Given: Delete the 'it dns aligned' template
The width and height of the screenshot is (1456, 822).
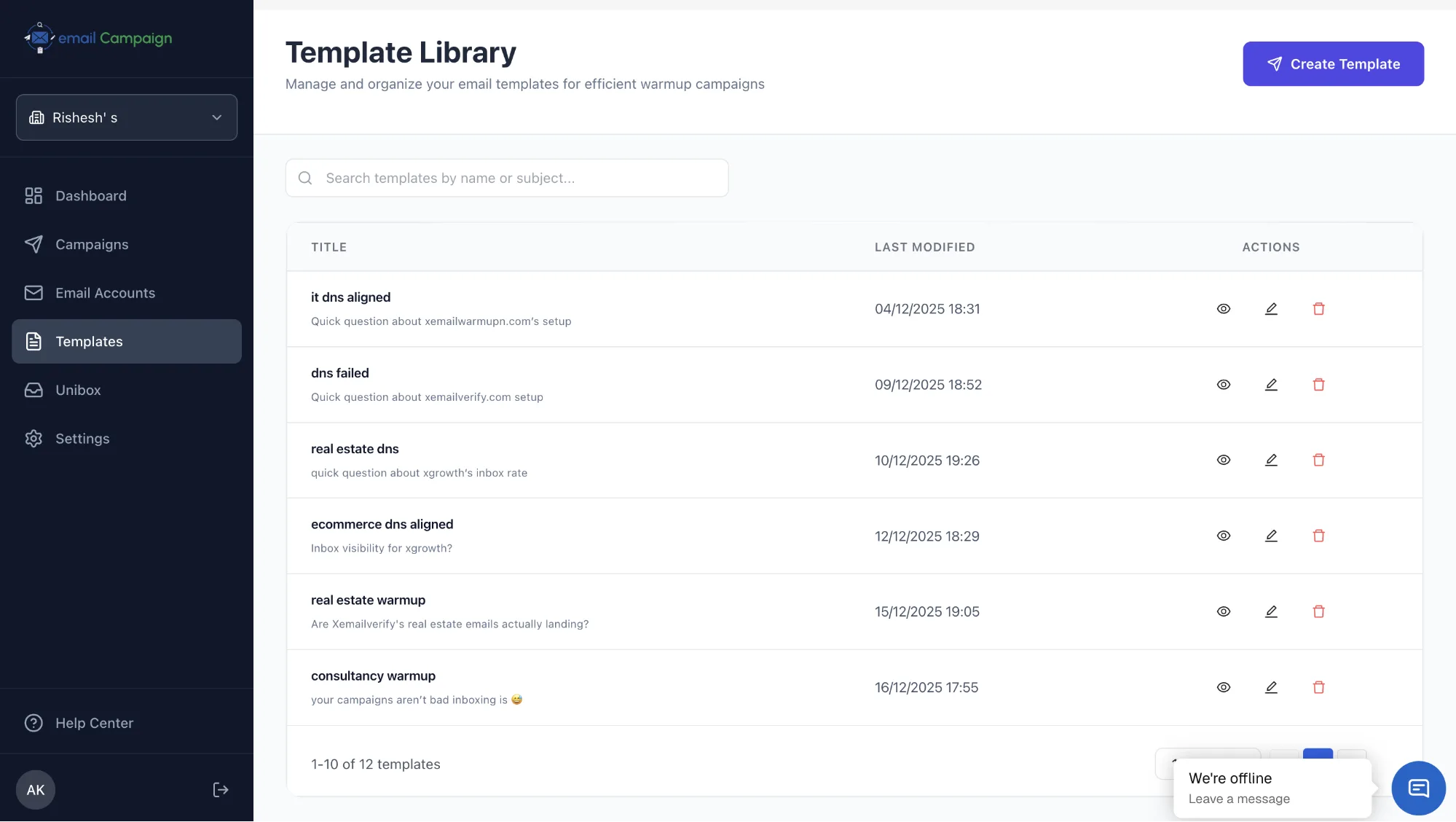Looking at the screenshot, I should [1318, 309].
